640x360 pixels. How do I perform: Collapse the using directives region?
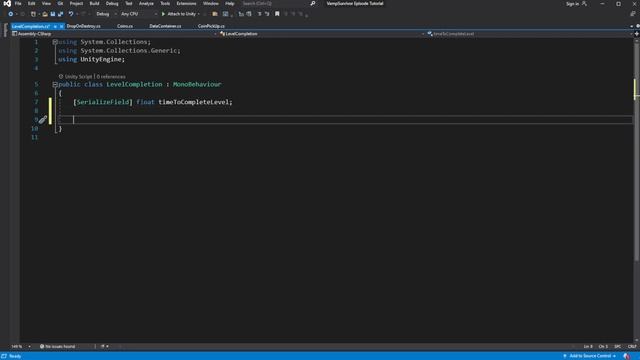point(55,42)
